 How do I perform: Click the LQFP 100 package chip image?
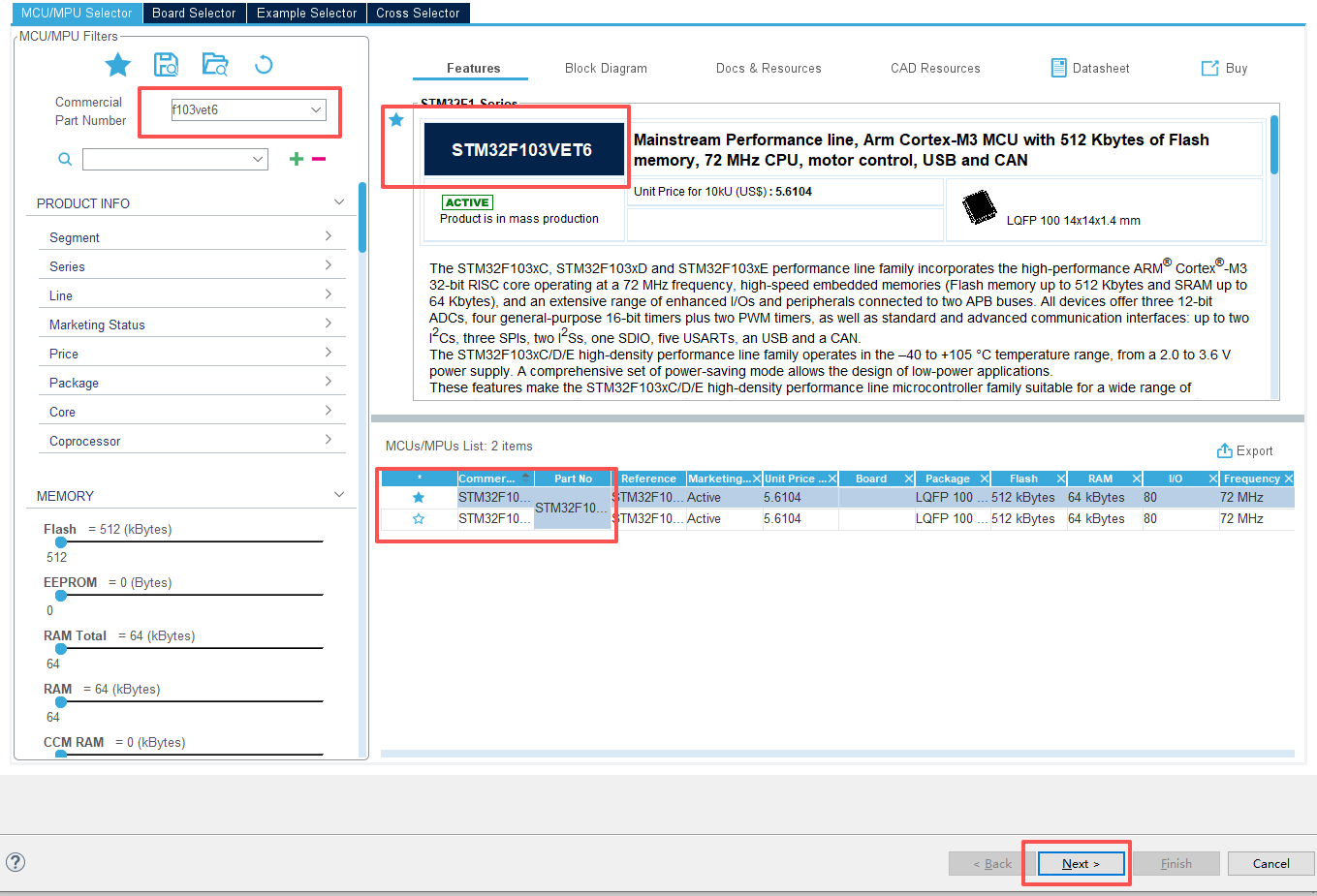(x=980, y=207)
